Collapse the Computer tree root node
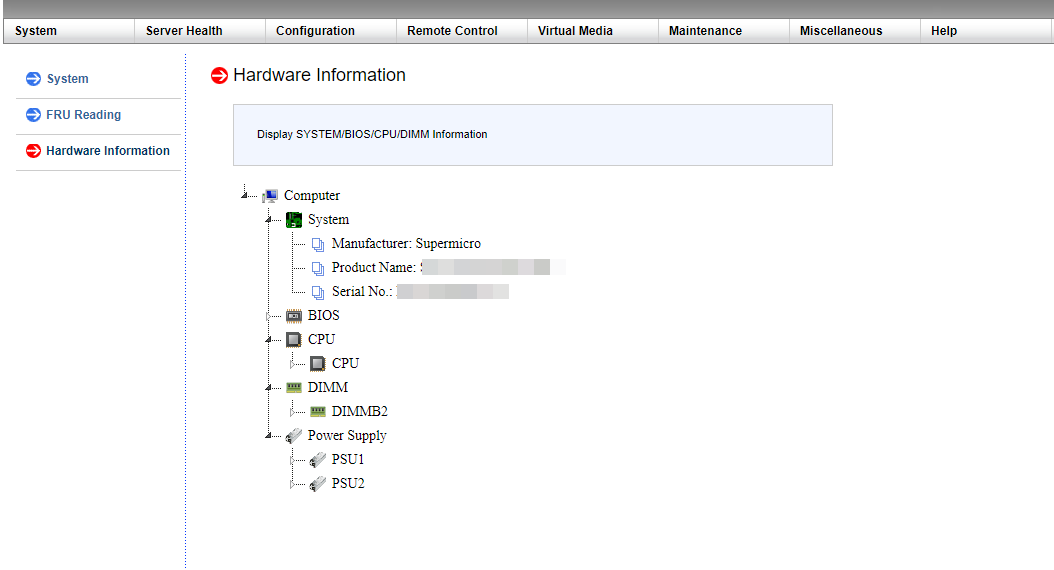 (x=245, y=196)
